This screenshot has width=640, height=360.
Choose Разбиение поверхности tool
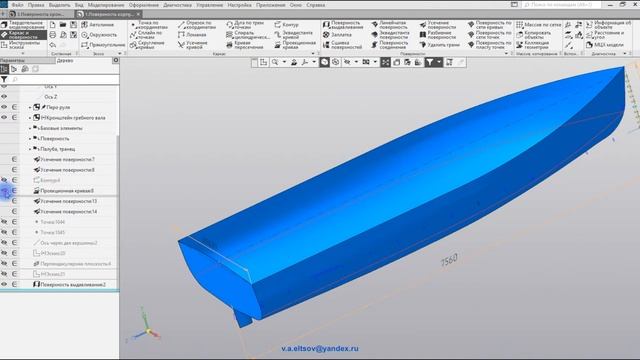coord(438,35)
